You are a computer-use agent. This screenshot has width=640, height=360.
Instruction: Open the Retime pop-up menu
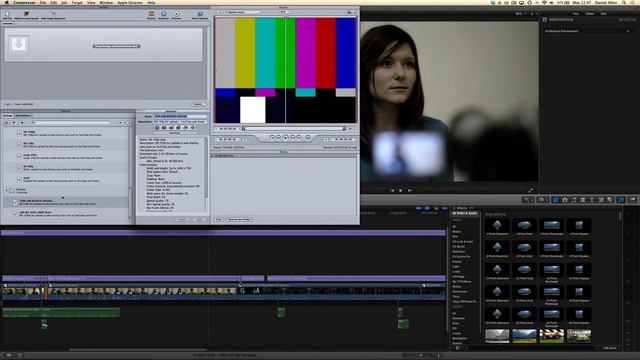542,200
